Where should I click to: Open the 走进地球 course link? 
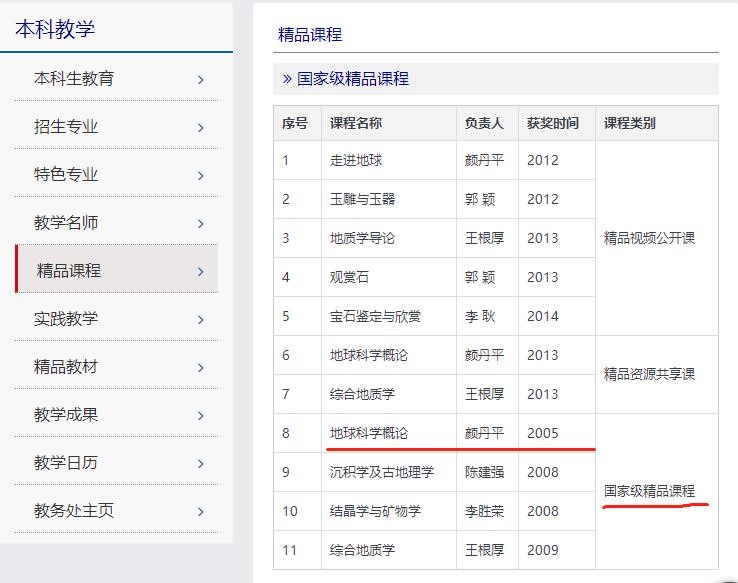pyautogui.click(x=356, y=160)
